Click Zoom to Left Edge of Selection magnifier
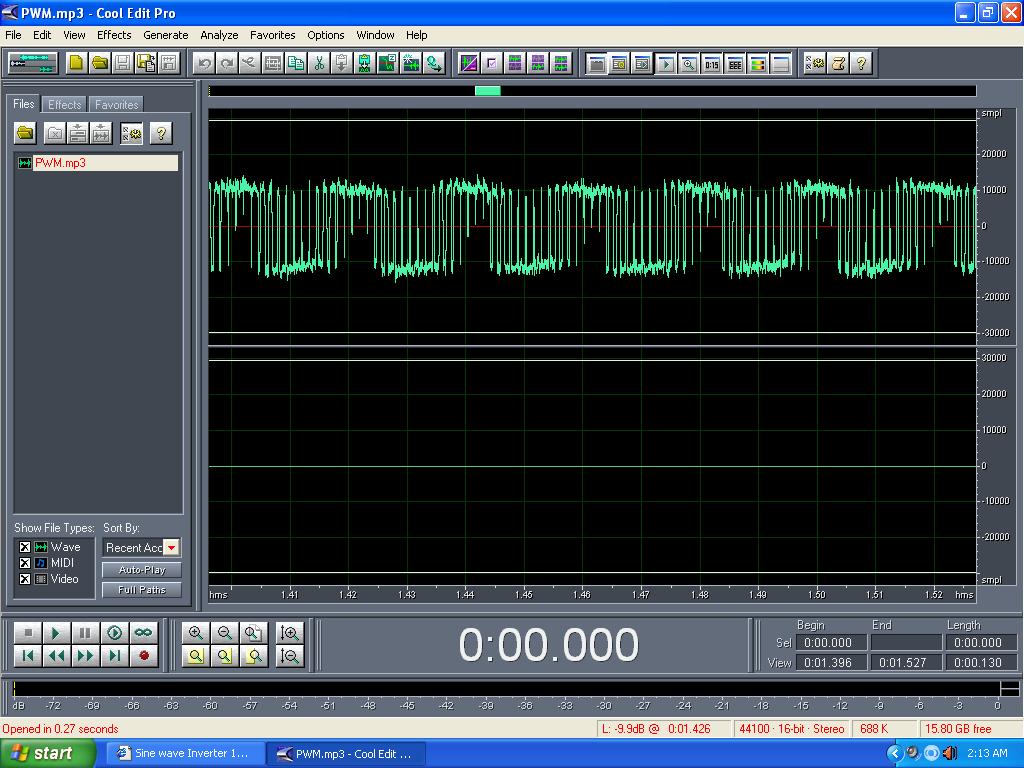 point(225,656)
